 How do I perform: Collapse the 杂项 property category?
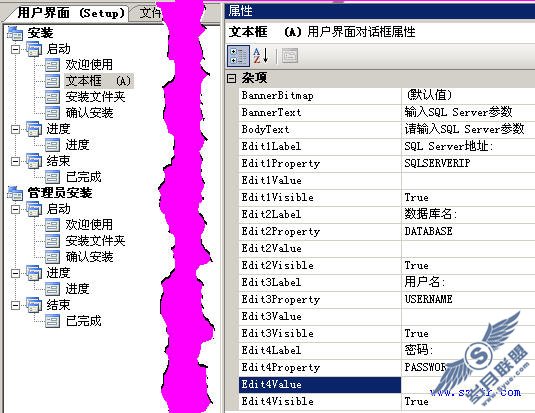point(231,79)
